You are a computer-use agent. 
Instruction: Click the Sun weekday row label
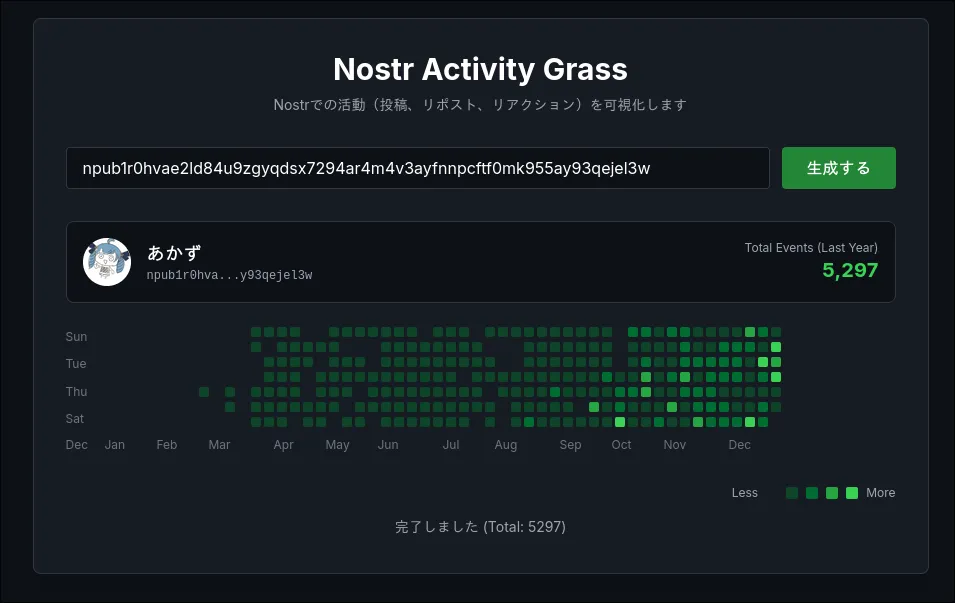(x=76, y=337)
